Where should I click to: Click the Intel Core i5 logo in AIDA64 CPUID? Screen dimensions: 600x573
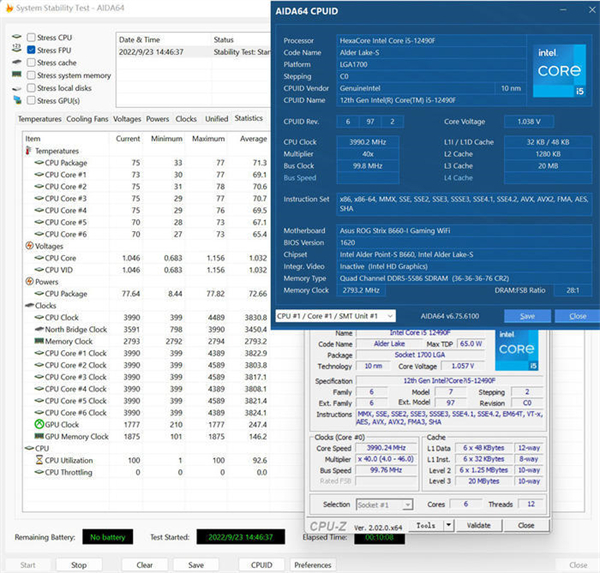click(559, 71)
